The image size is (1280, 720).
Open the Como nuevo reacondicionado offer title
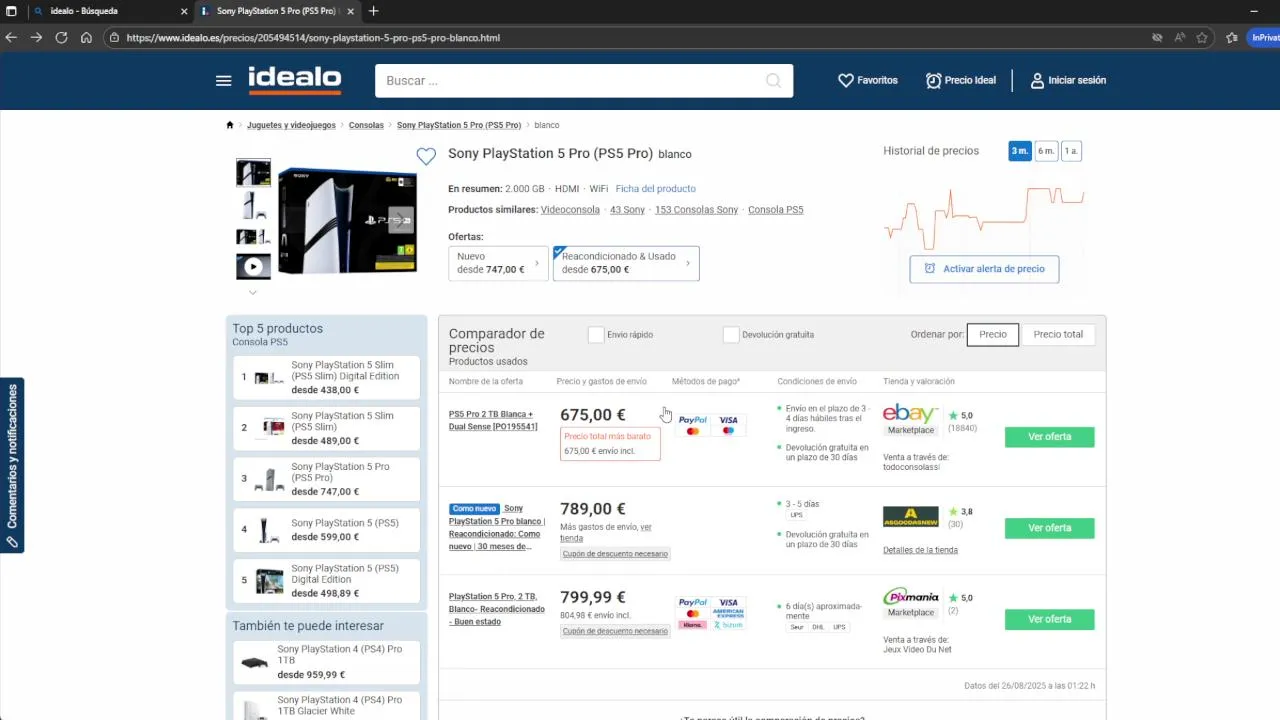pyautogui.click(x=497, y=527)
